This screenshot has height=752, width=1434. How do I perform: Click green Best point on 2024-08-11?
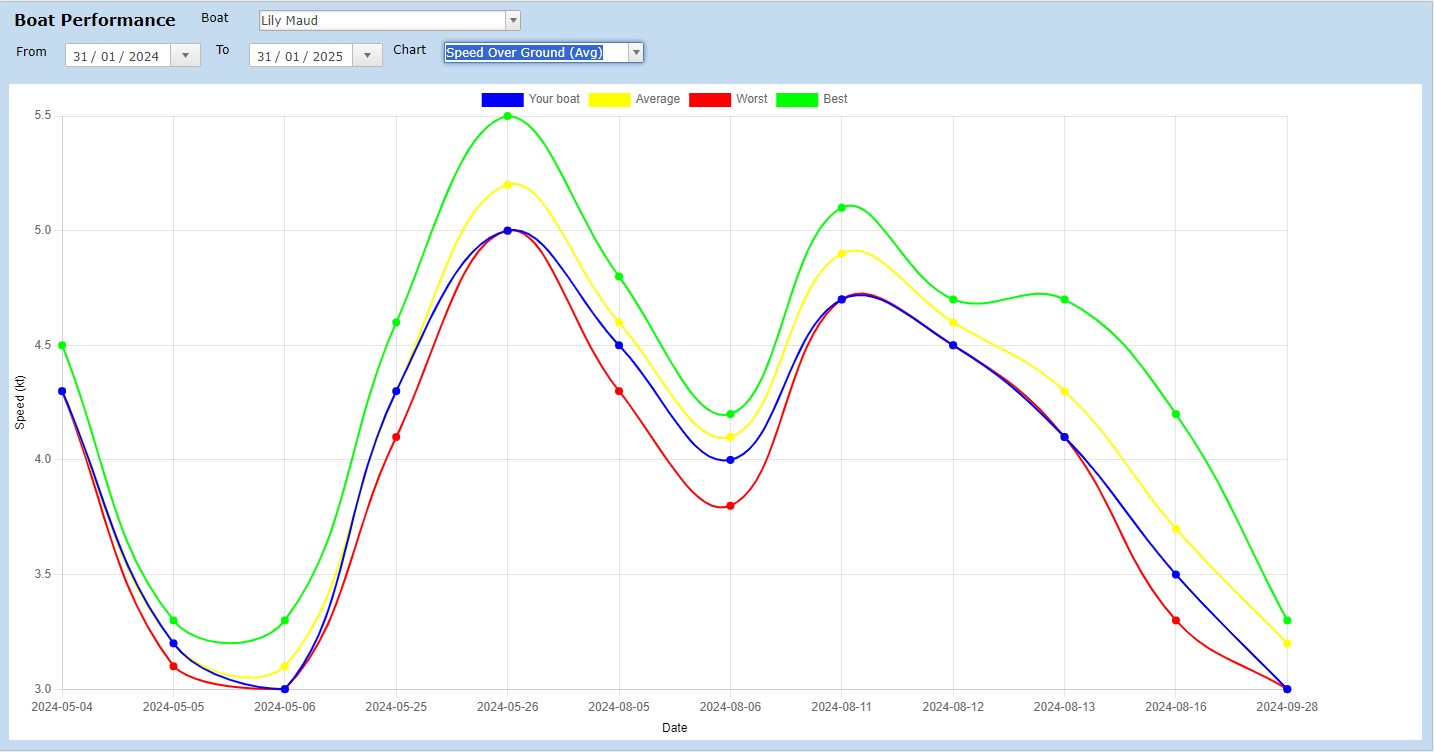point(842,207)
